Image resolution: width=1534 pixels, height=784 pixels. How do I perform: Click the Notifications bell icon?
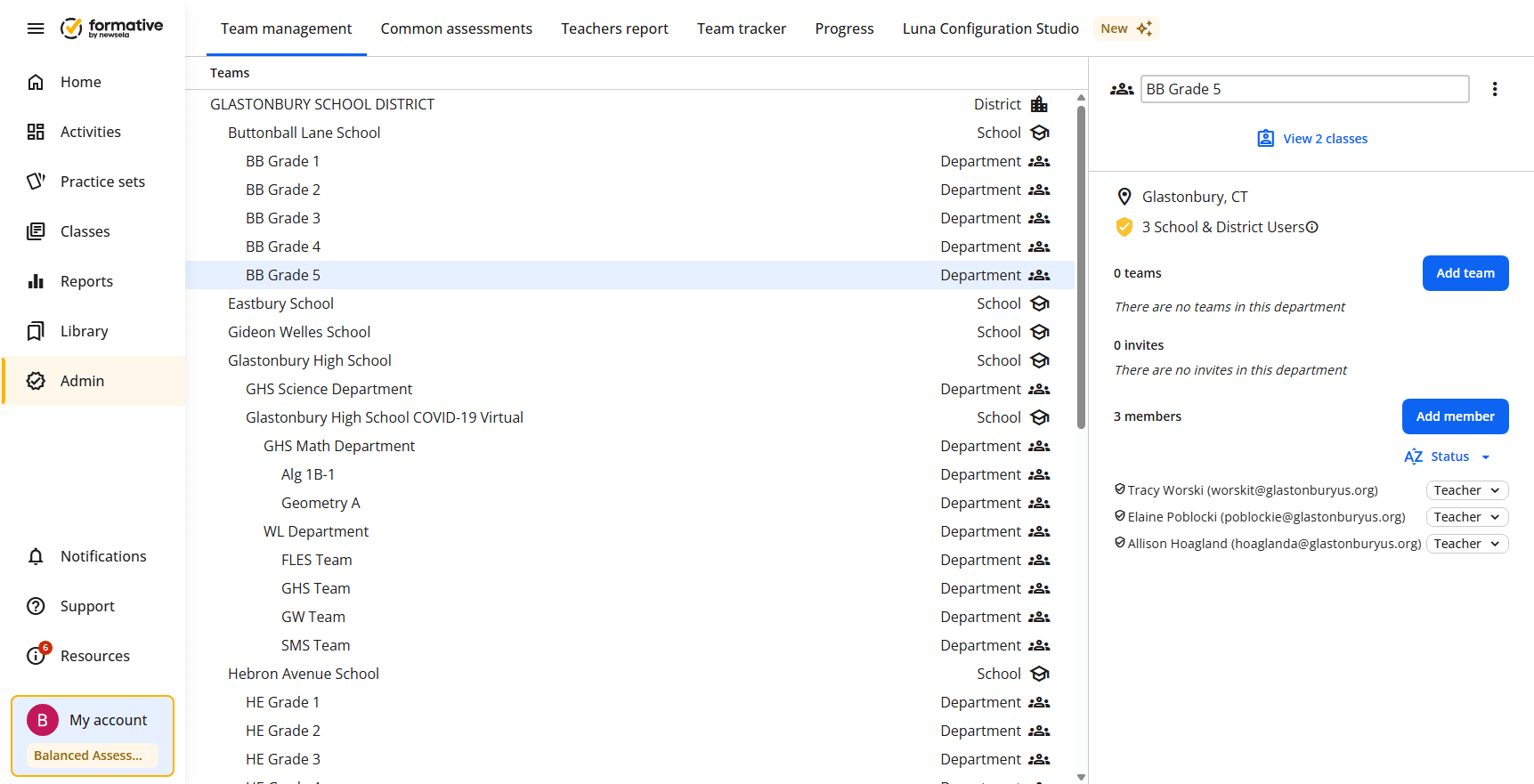[x=36, y=556]
